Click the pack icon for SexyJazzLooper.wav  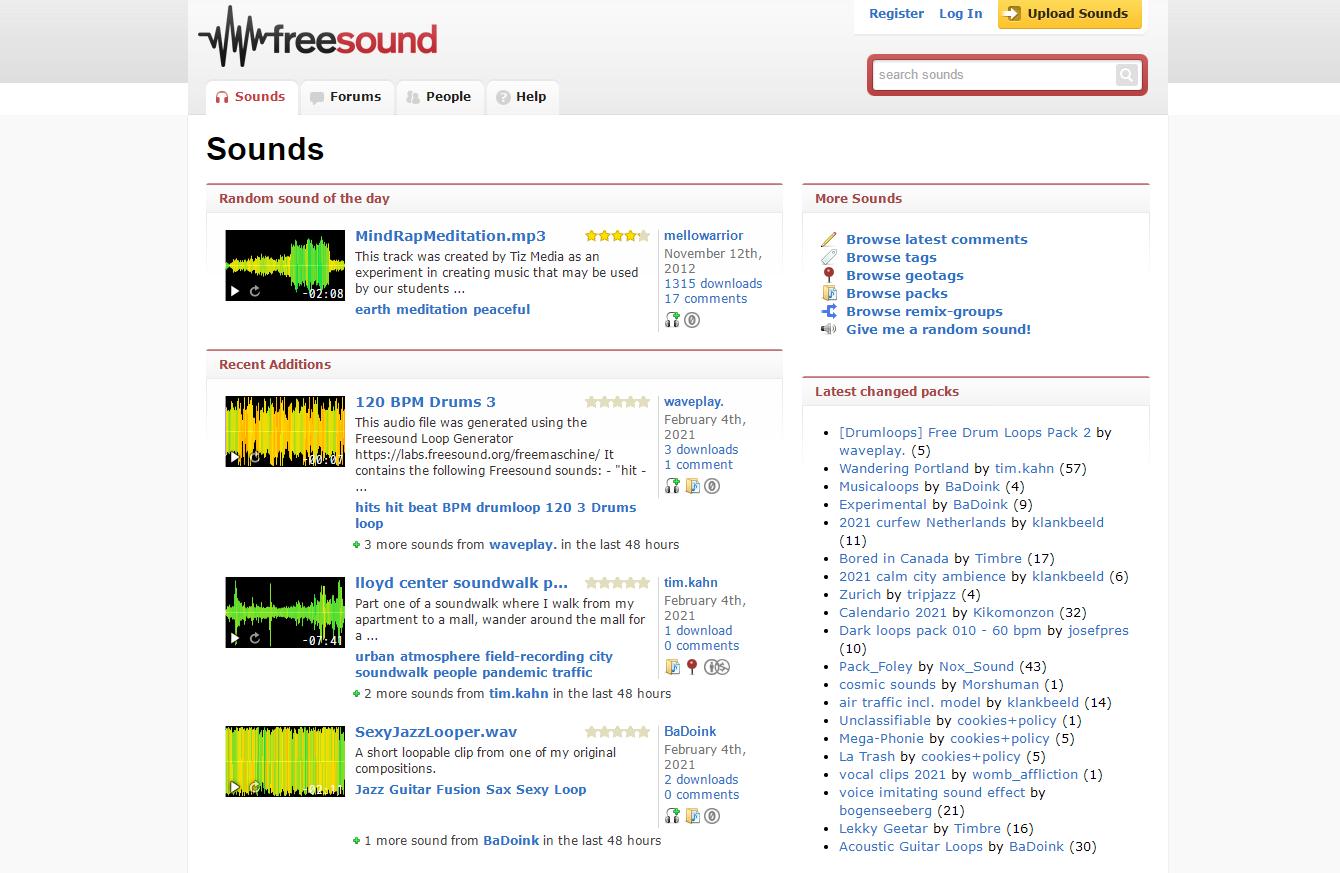(692, 816)
